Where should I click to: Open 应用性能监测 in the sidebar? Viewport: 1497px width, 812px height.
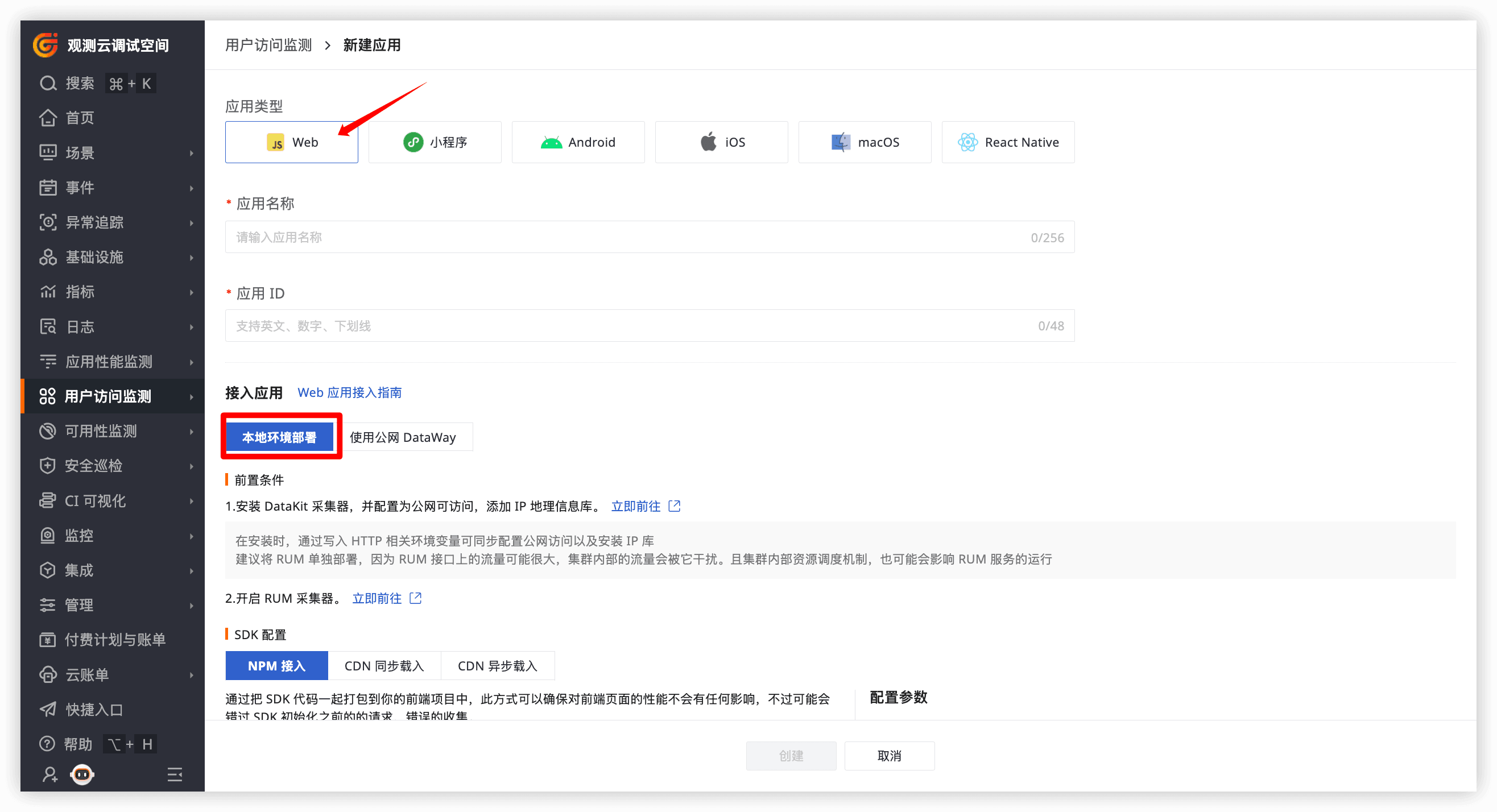(109, 361)
